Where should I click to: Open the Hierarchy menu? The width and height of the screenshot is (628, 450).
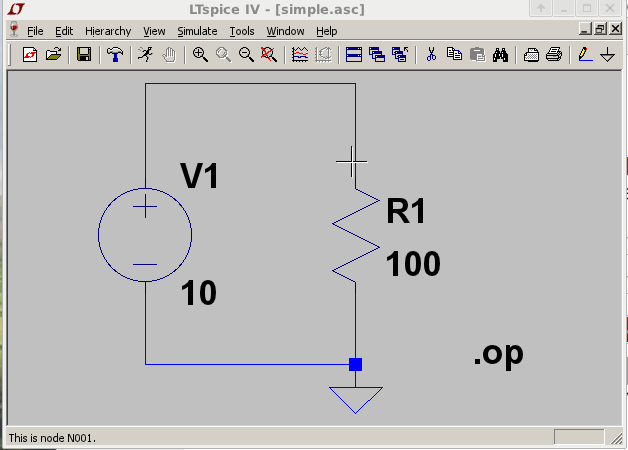108,31
